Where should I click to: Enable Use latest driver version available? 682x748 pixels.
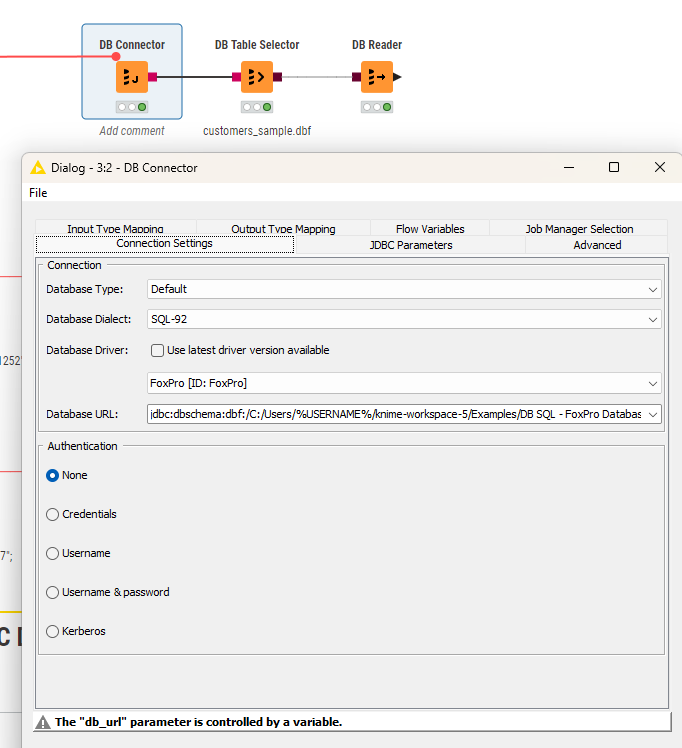click(157, 351)
